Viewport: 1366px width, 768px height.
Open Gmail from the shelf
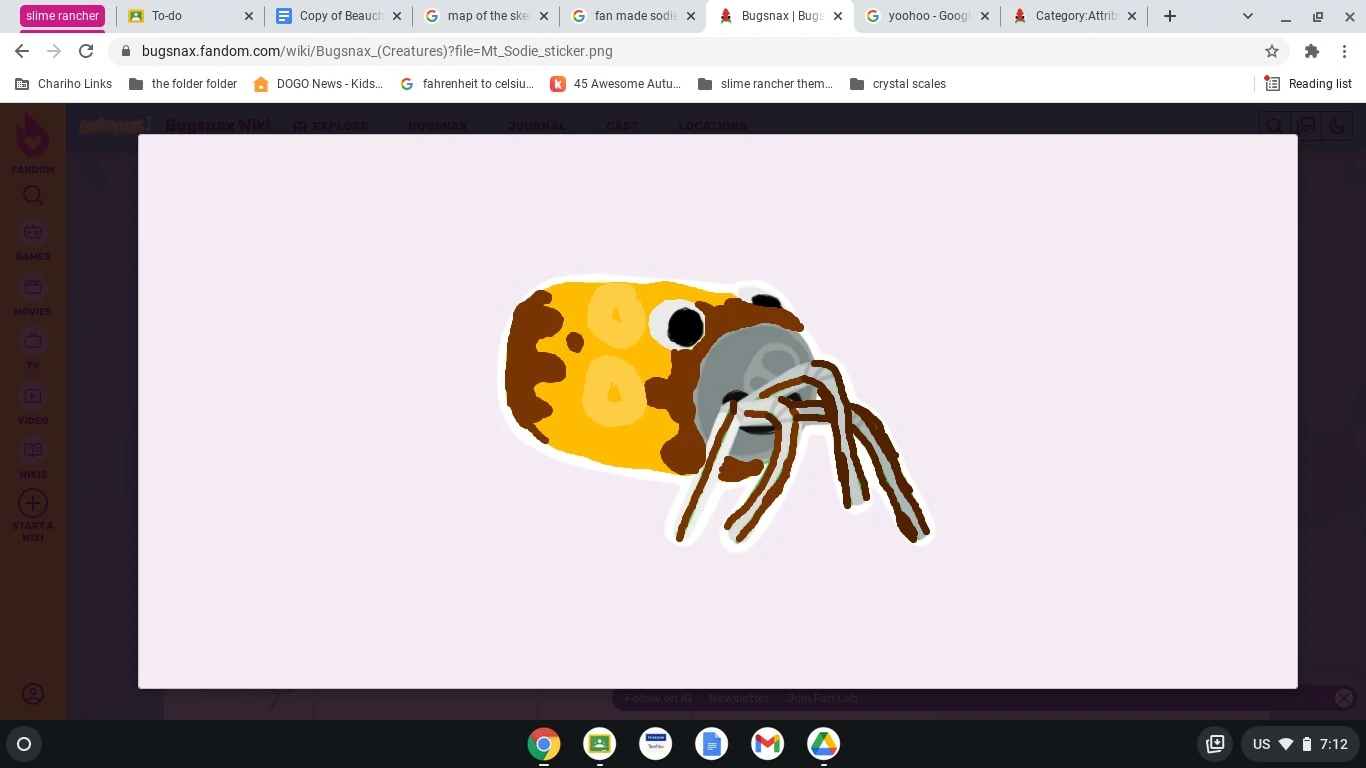point(767,744)
